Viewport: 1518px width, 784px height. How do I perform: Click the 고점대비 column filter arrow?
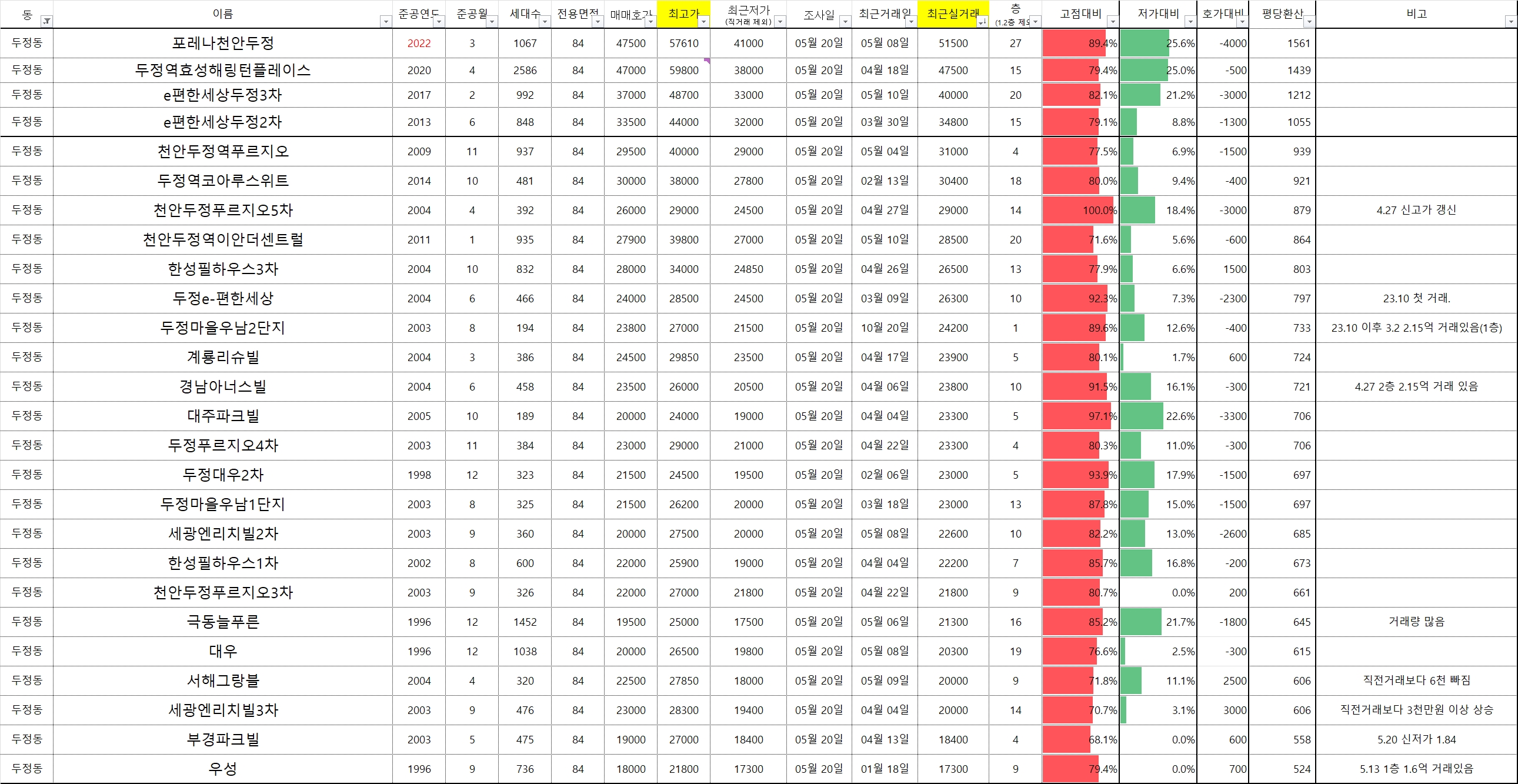tap(1112, 22)
